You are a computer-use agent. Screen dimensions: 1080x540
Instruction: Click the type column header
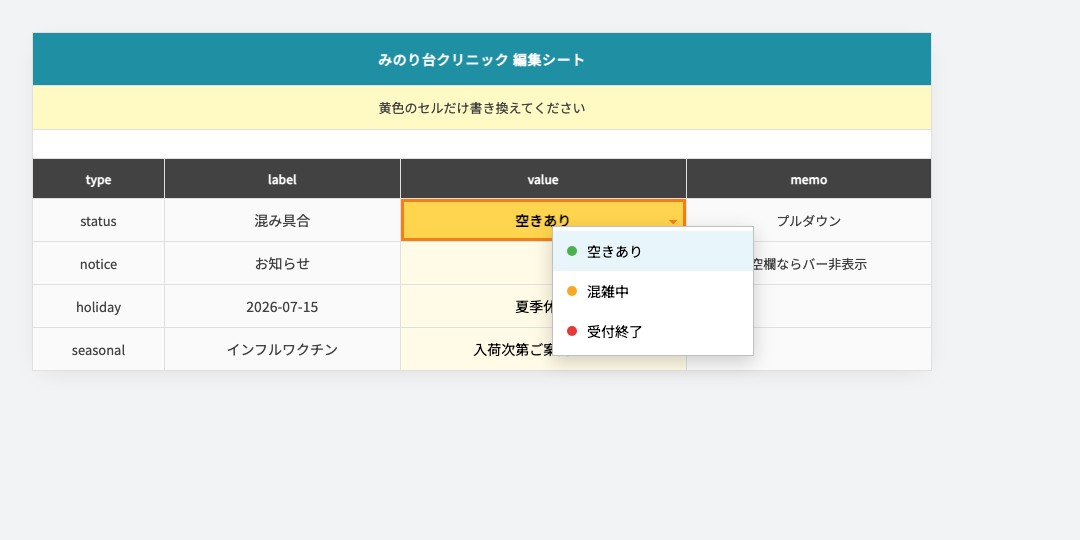pyautogui.click(x=98, y=179)
